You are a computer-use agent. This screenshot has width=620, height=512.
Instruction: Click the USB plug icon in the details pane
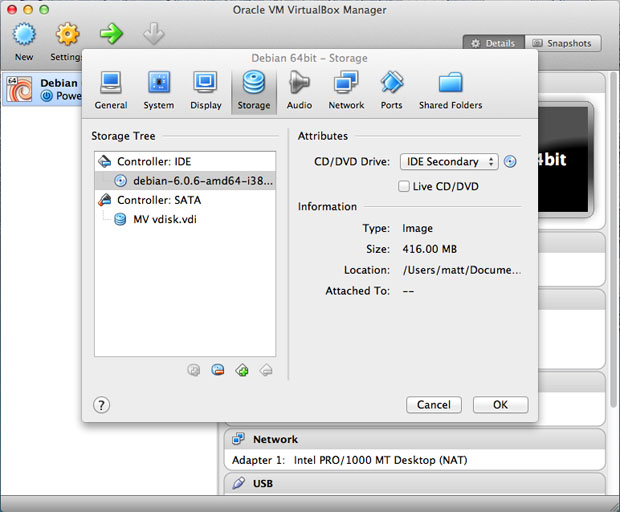[x=238, y=483]
